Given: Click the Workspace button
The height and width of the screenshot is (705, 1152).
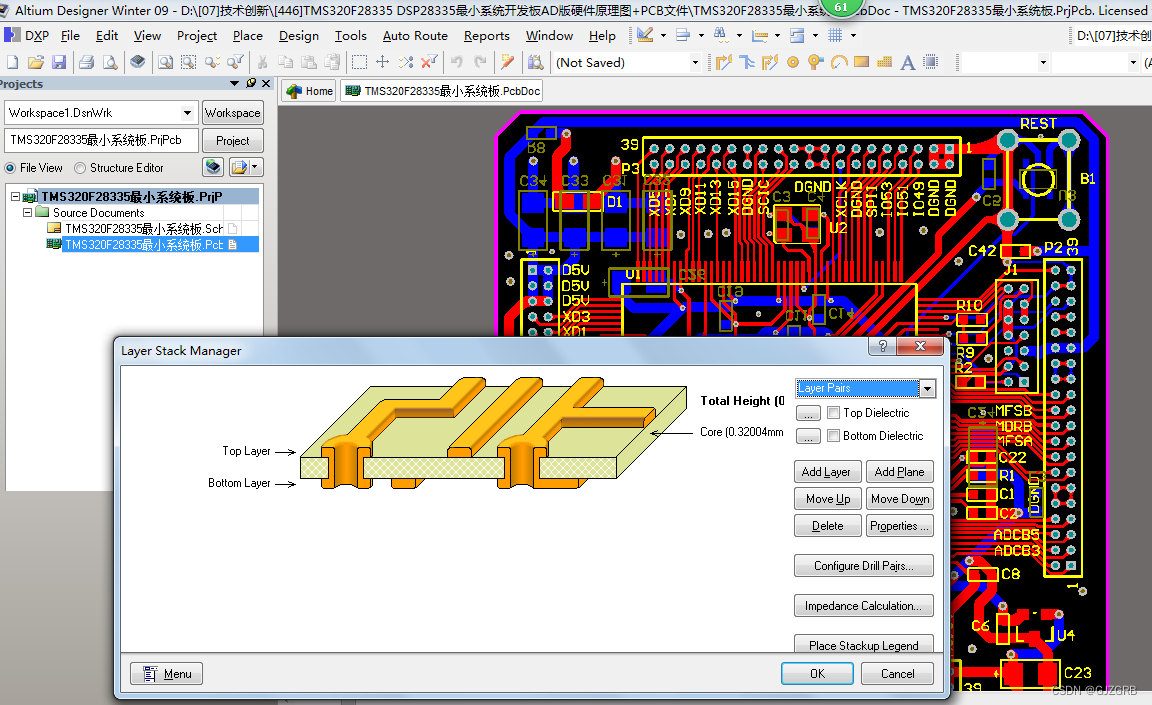Looking at the screenshot, I should click(x=232, y=113).
